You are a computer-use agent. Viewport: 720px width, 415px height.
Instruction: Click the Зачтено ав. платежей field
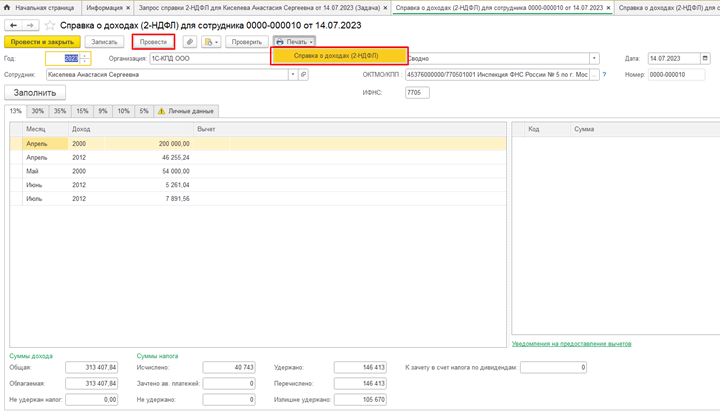pos(229,383)
